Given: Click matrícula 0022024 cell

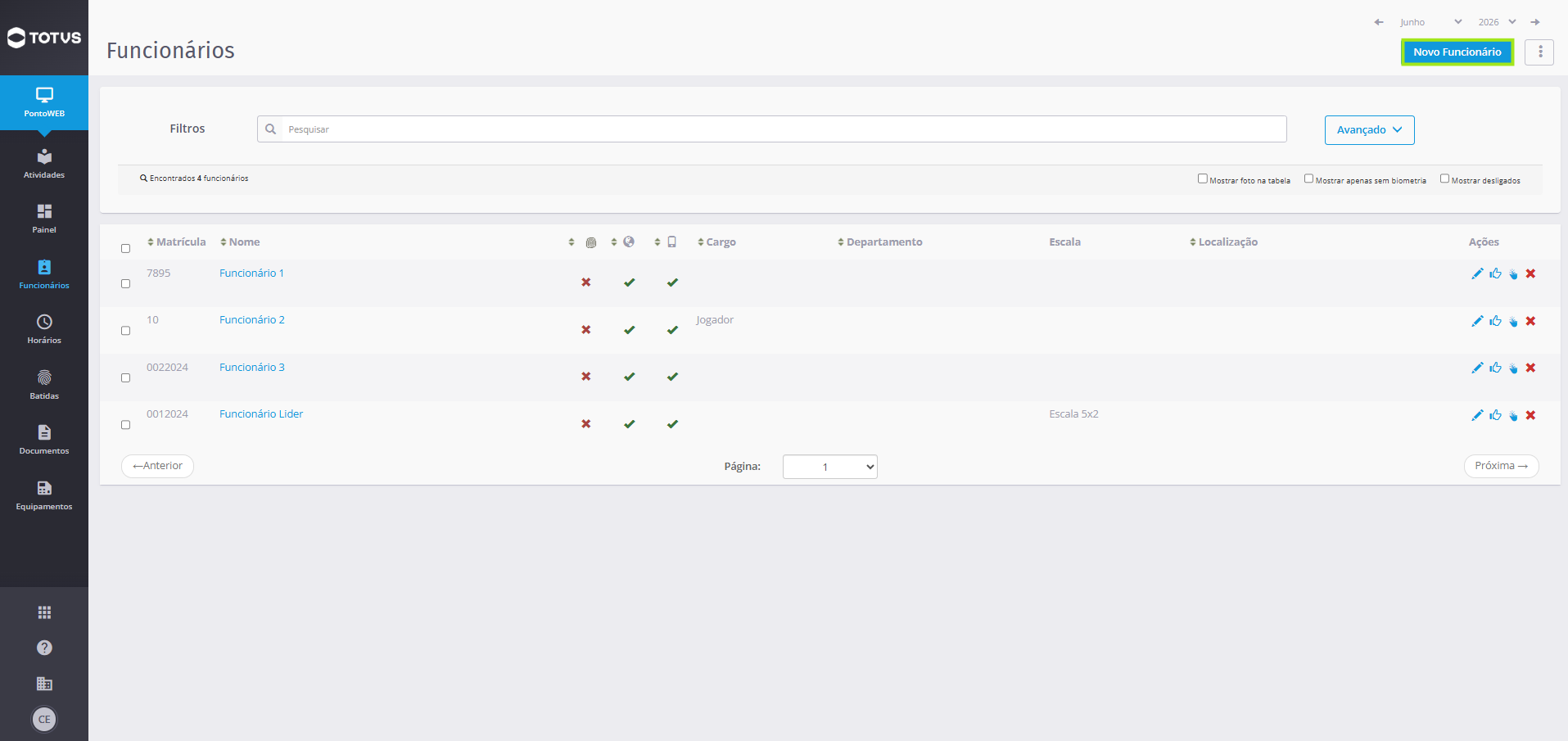Looking at the screenshot, I should point(167,368).
